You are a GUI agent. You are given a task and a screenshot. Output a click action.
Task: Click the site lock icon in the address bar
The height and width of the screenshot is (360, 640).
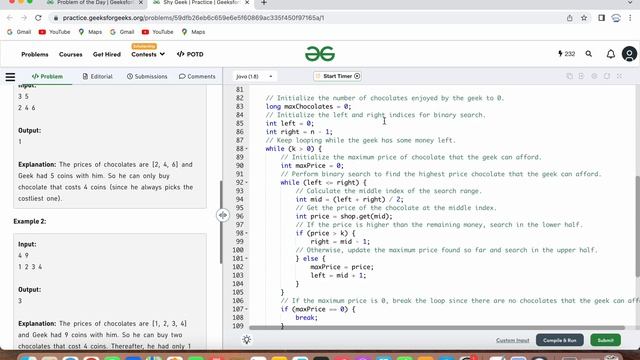pos(56,18)
